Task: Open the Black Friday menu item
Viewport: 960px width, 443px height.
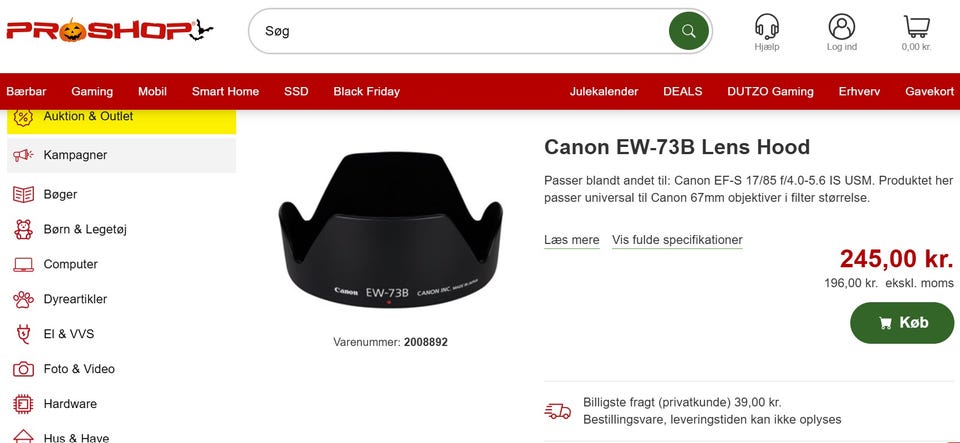Action: click(366, 91)
